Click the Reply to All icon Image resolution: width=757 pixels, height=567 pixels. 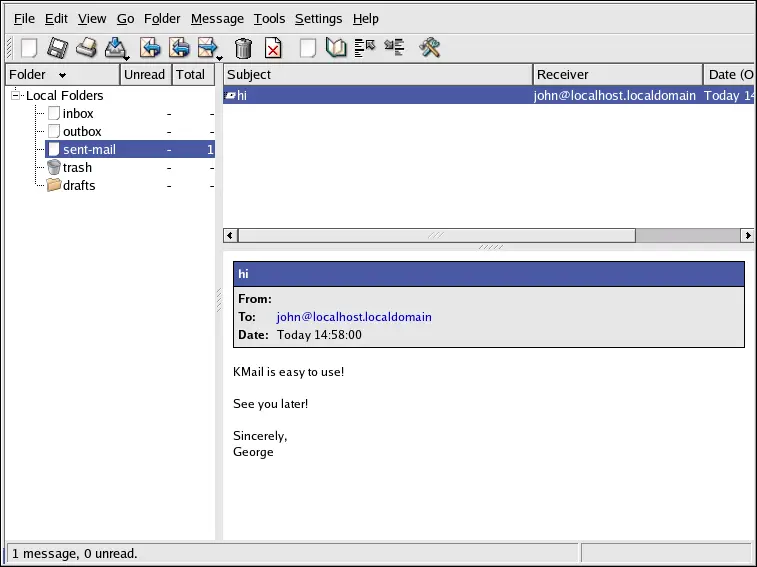coord(180,48)
